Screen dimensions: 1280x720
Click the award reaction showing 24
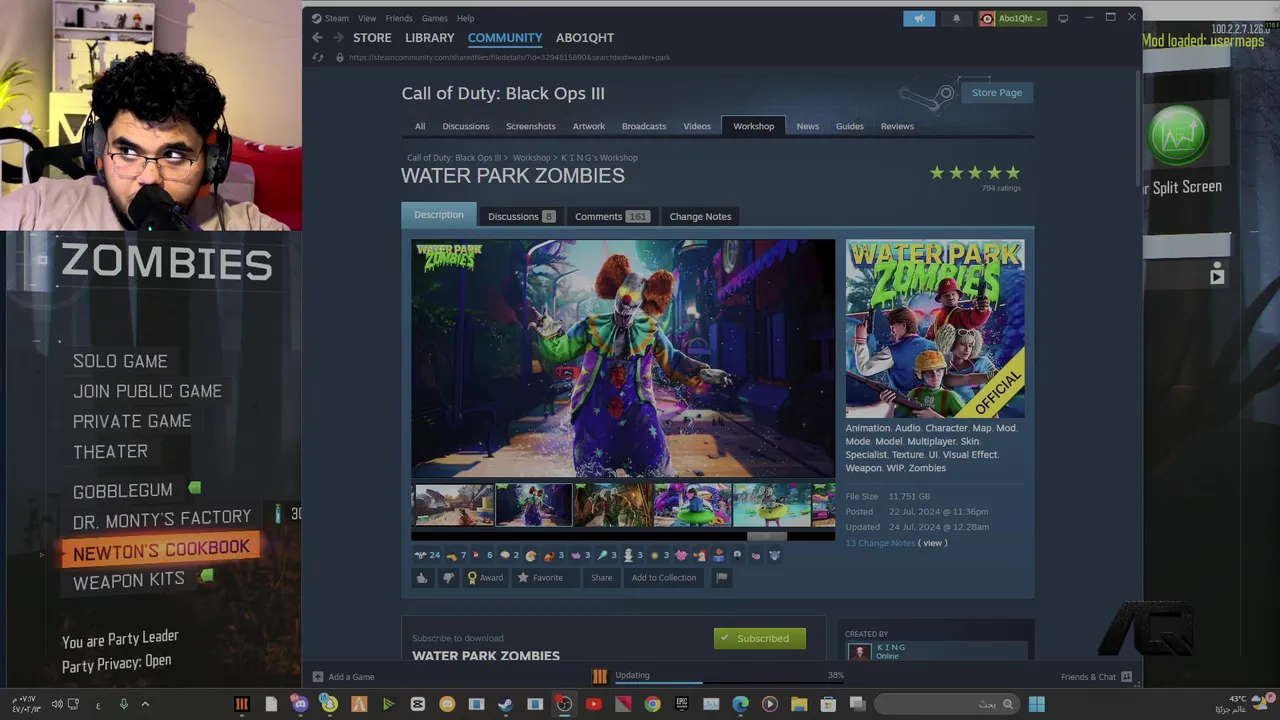click(427, 555)
